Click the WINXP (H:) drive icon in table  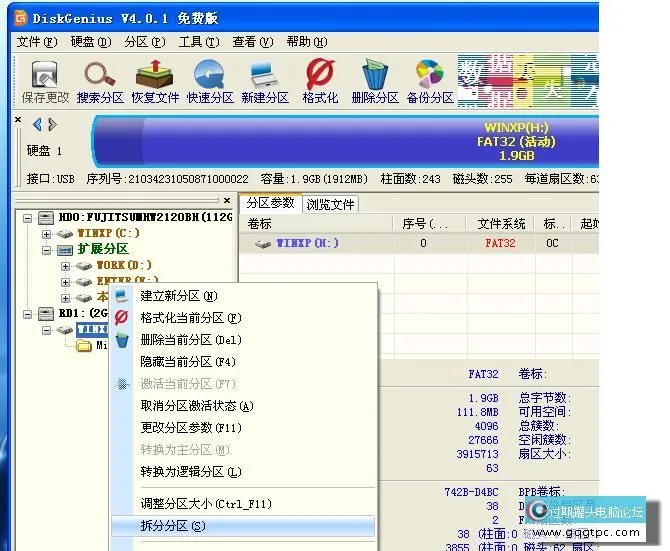[263, 243]
